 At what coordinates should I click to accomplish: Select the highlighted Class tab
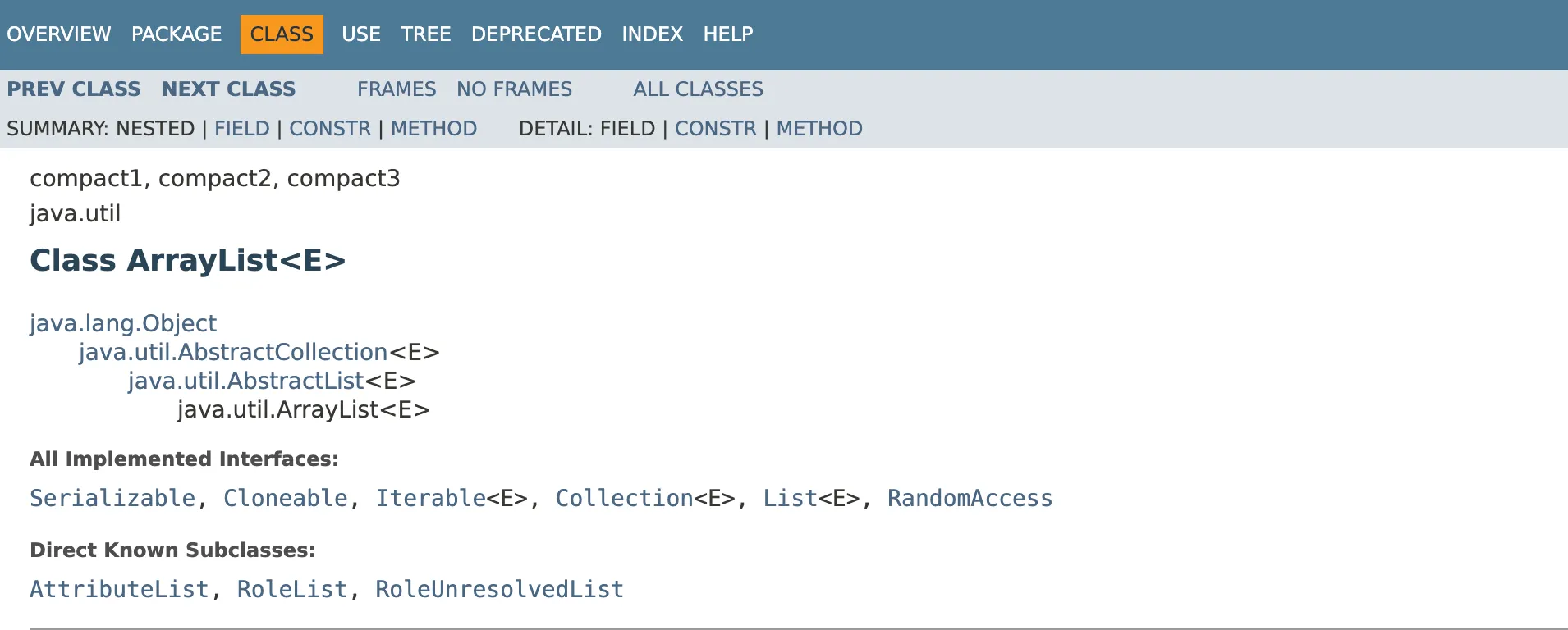pos(282,34)
